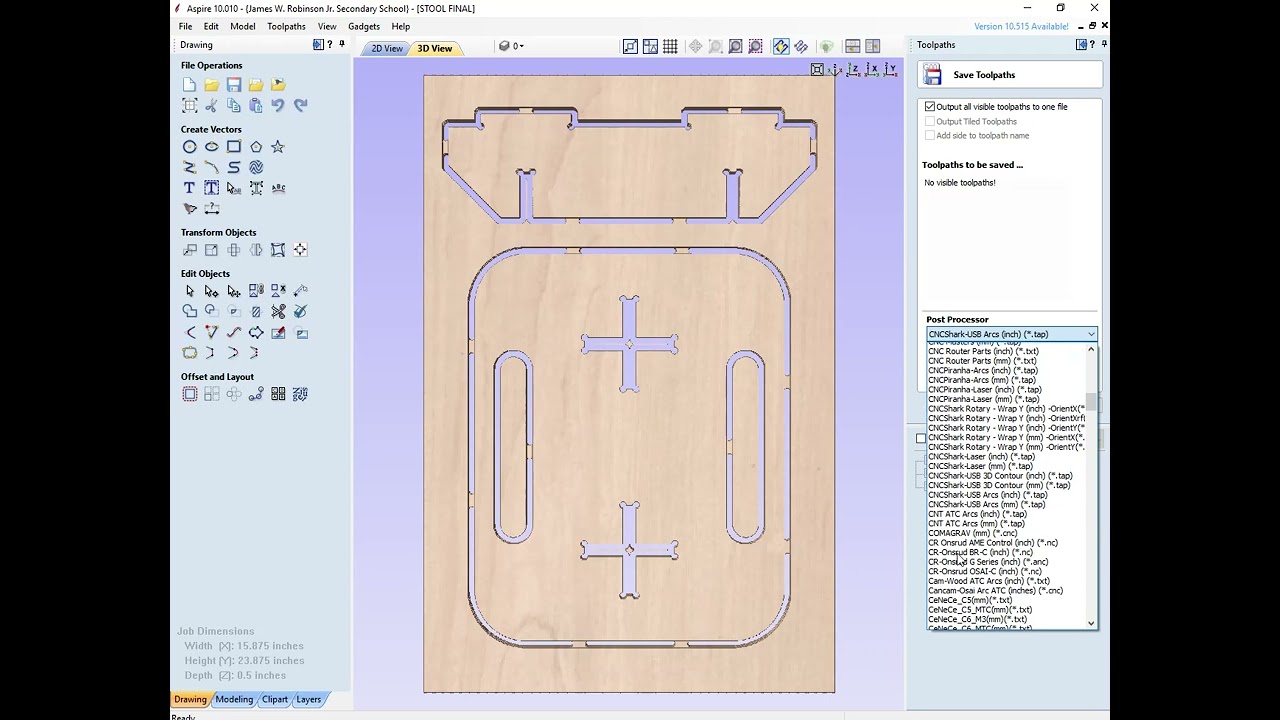Click the post processor list scrollbar down arrow
1280x720 pixels.
1091,623
